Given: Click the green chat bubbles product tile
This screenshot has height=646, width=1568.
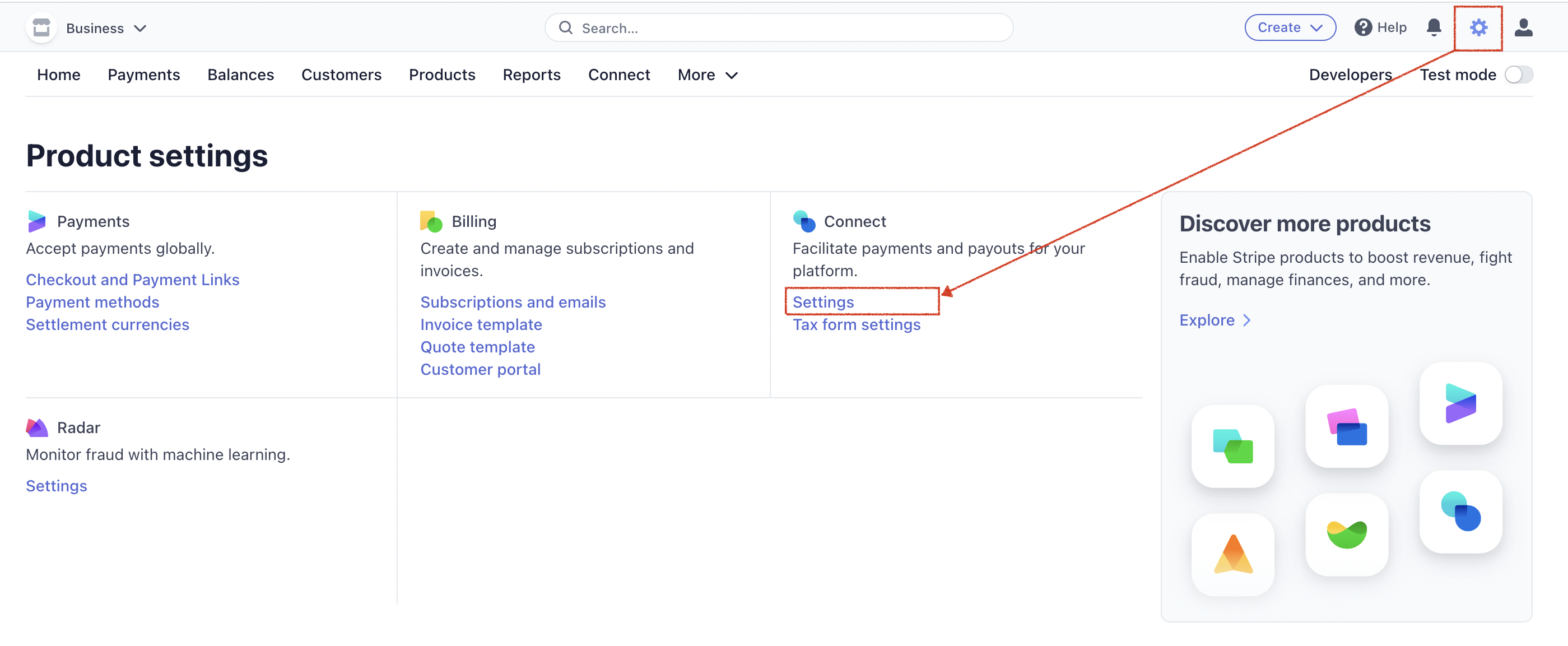Looking at the screenshot, I should (x=1232, y=447).
